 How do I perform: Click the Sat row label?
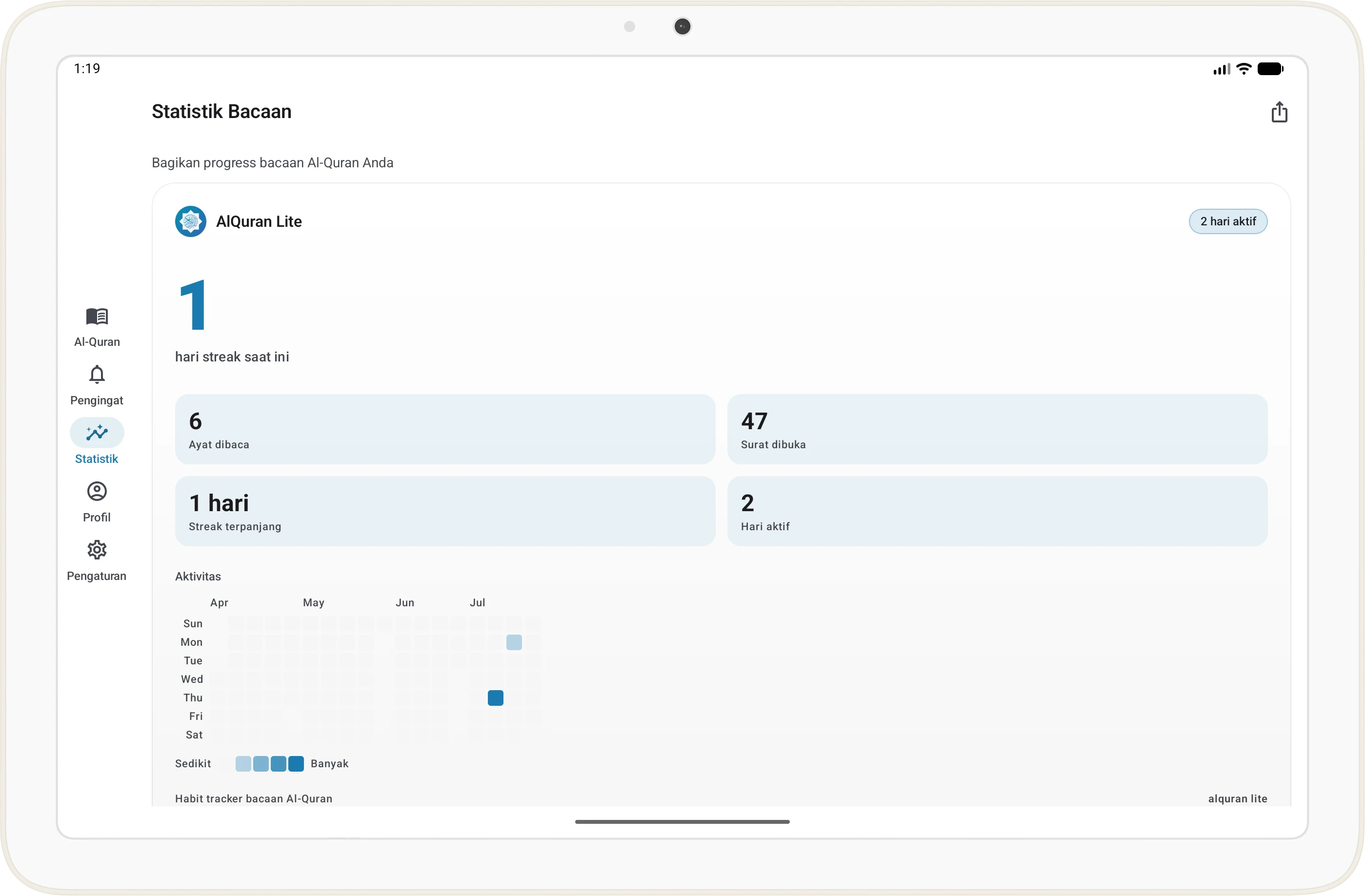194,735
